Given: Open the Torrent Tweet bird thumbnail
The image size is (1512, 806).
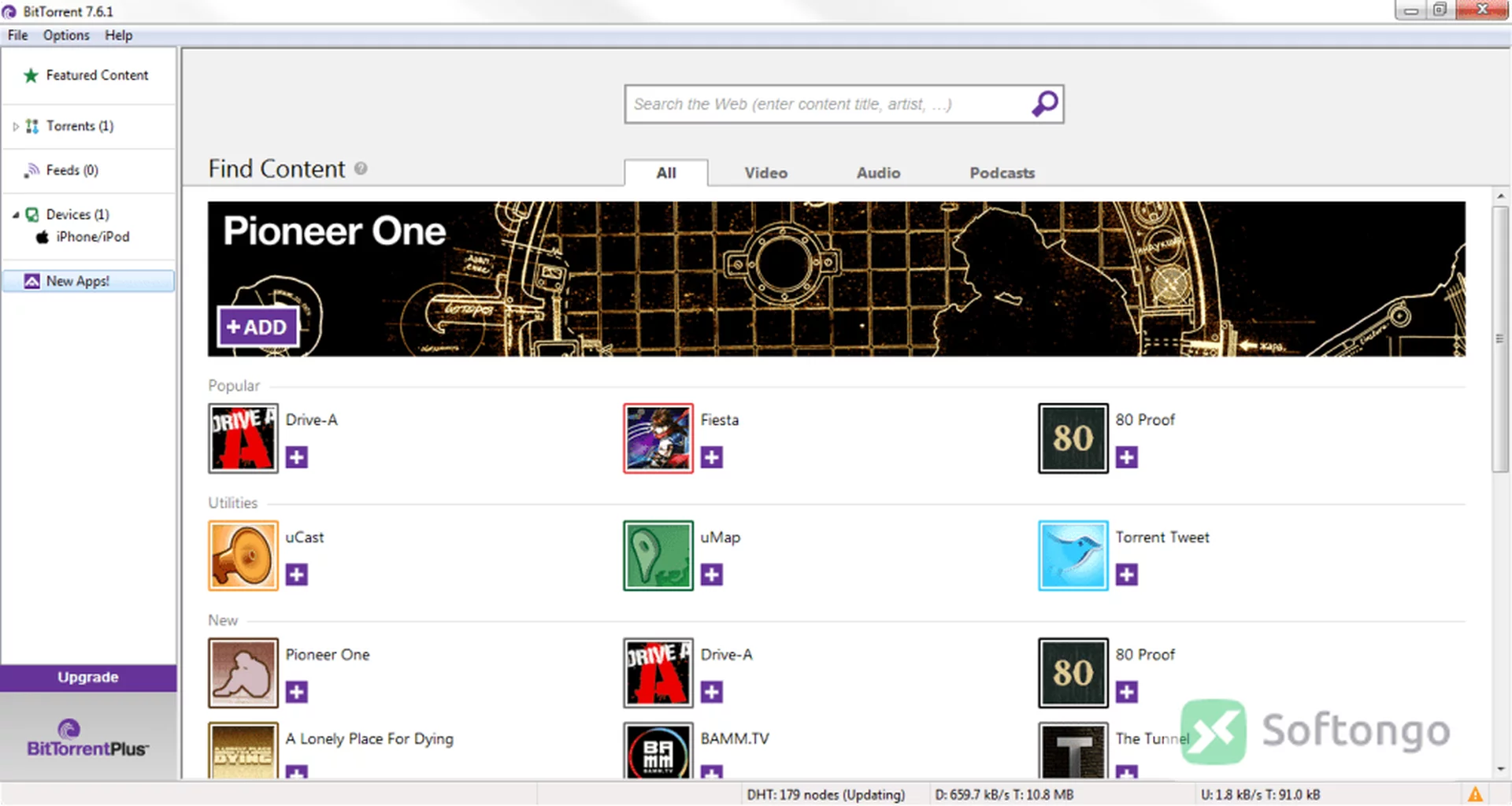Looking at the screenshot, I should pyautogui.click(x=1073, y=556).
